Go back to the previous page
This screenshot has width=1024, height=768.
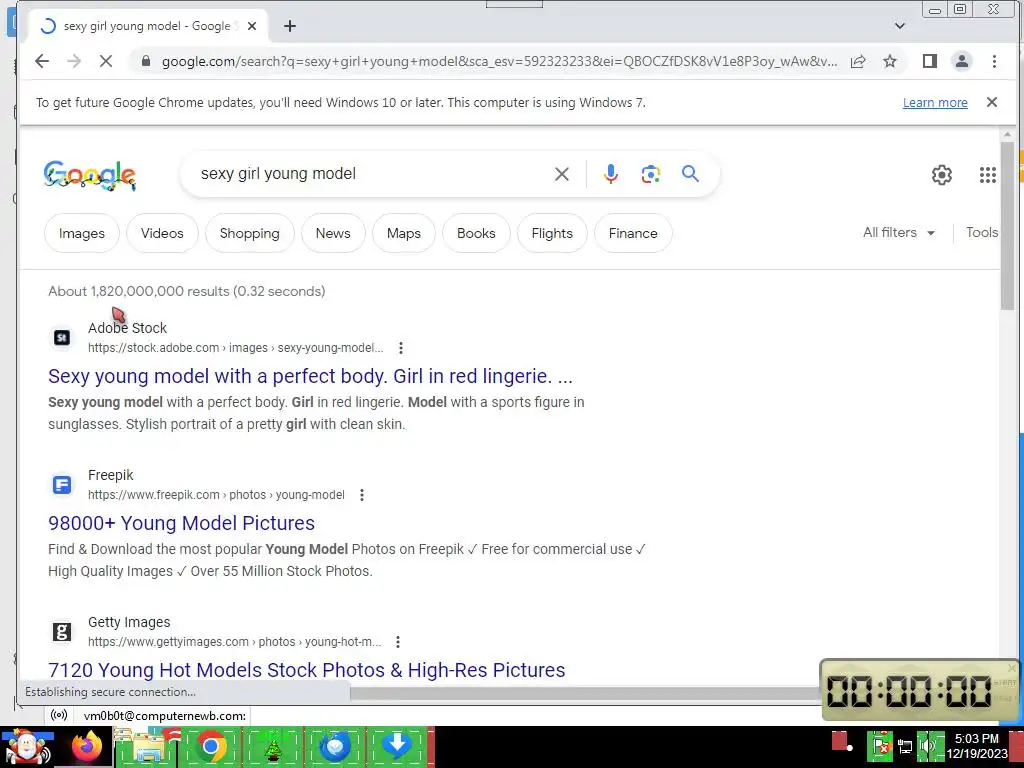pos(42,61)
